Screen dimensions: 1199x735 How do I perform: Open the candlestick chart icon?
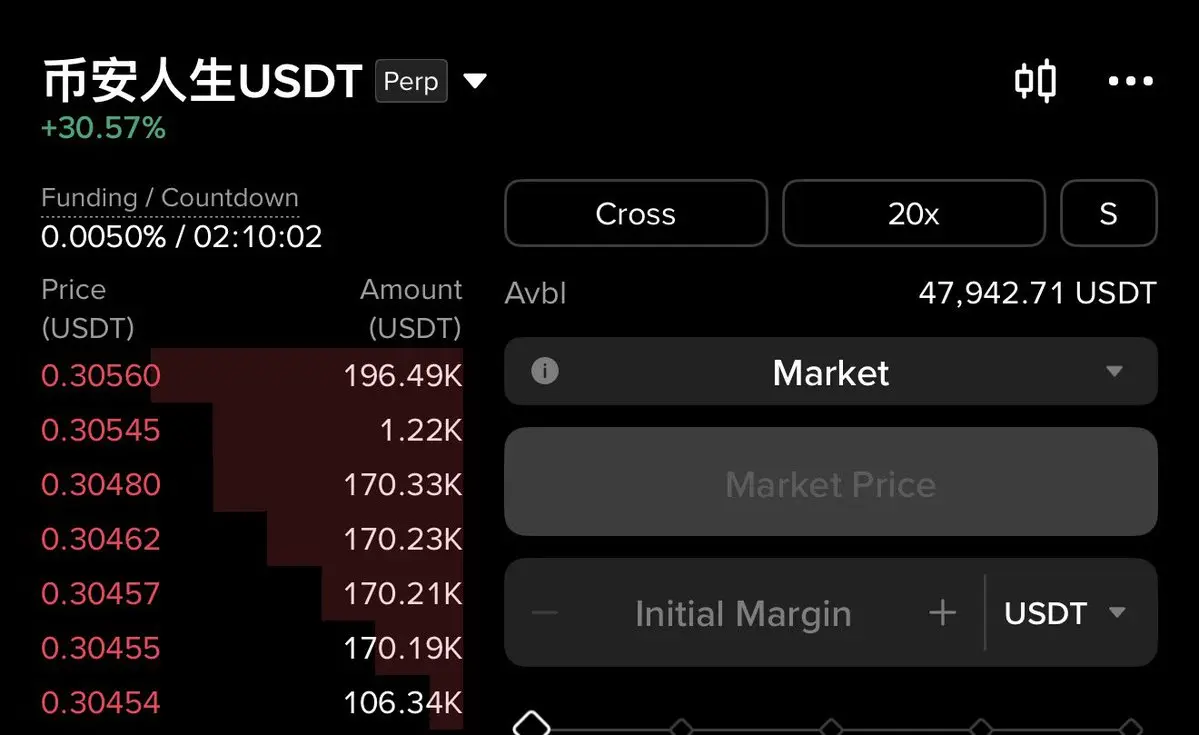(1035, 81)
